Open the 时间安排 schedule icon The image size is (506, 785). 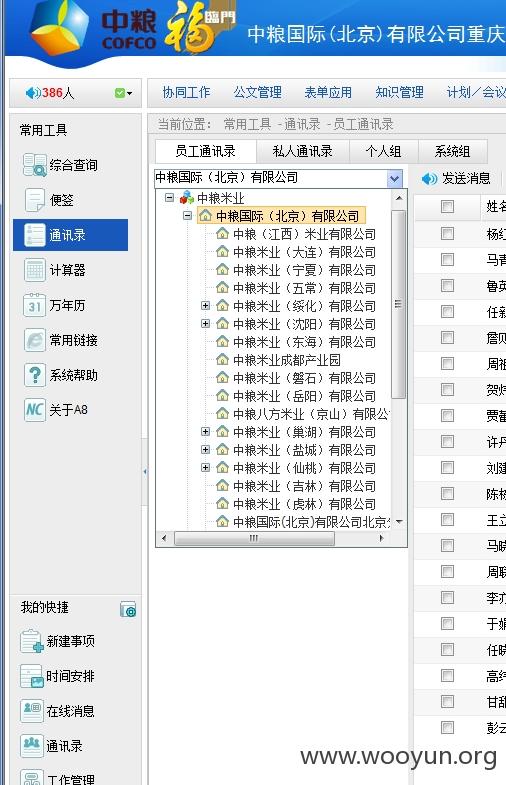tap(32, 676)
